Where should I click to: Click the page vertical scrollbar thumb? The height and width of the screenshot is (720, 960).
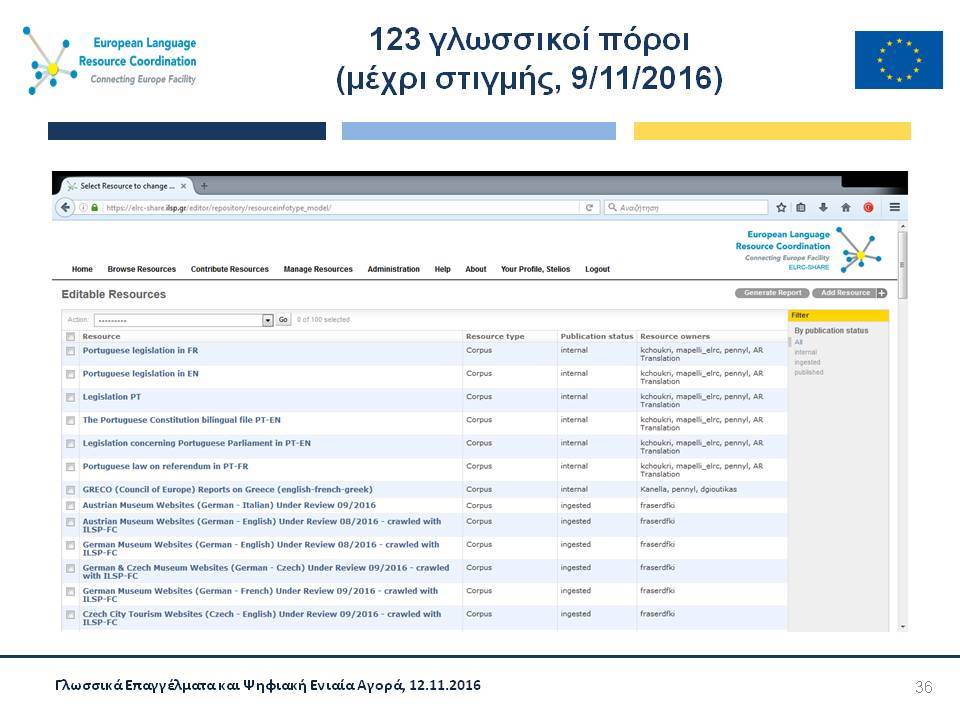[x=902, y=266]
